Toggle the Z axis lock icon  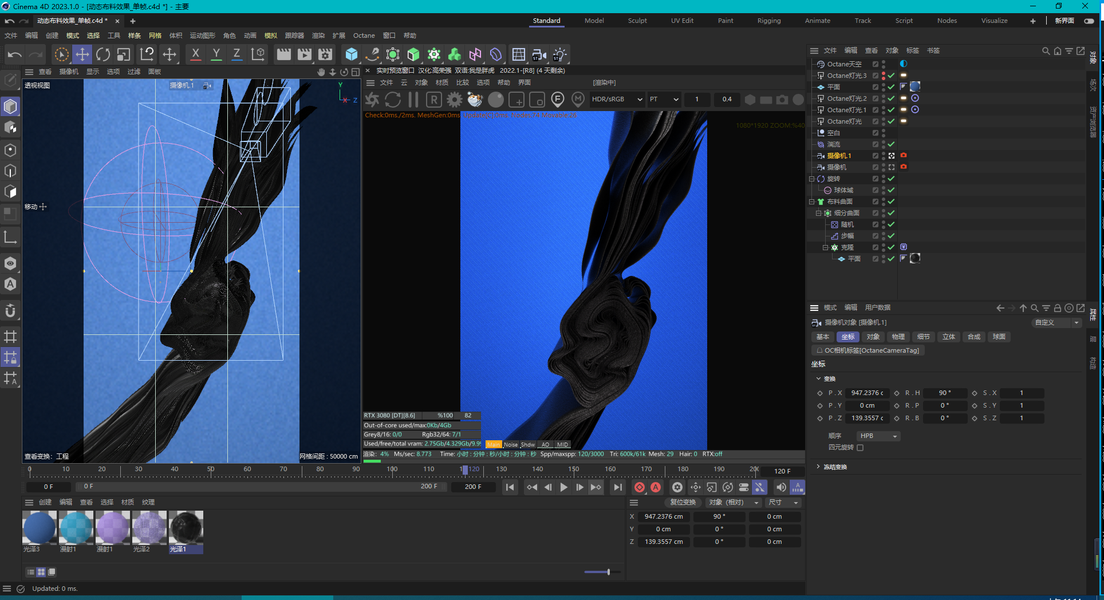click(x=237, y=54)
